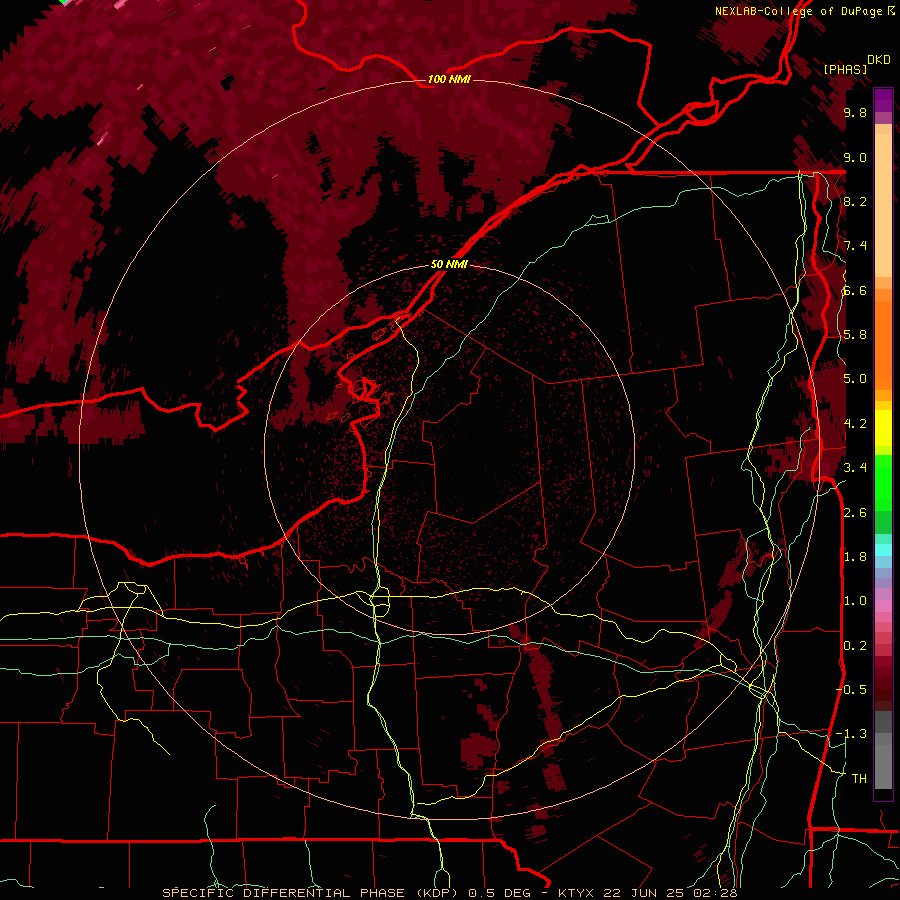Image resolution: width=900 pixels, height=900 pixels.
Task: Click the [PHAS] units label
Action: (845, 69)
